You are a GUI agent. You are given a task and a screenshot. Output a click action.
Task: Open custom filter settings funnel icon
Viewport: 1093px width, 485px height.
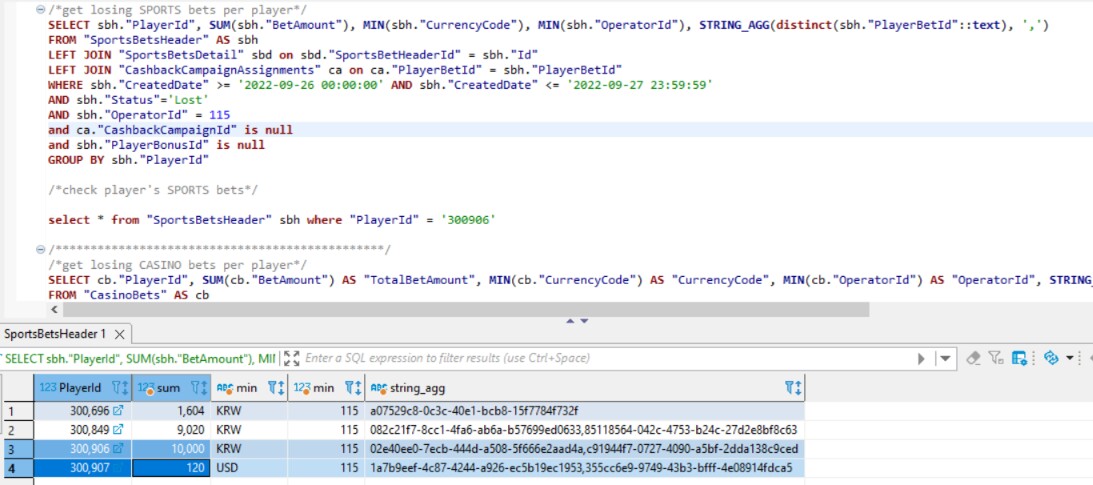pyautogui.click(x=996, y=358)
